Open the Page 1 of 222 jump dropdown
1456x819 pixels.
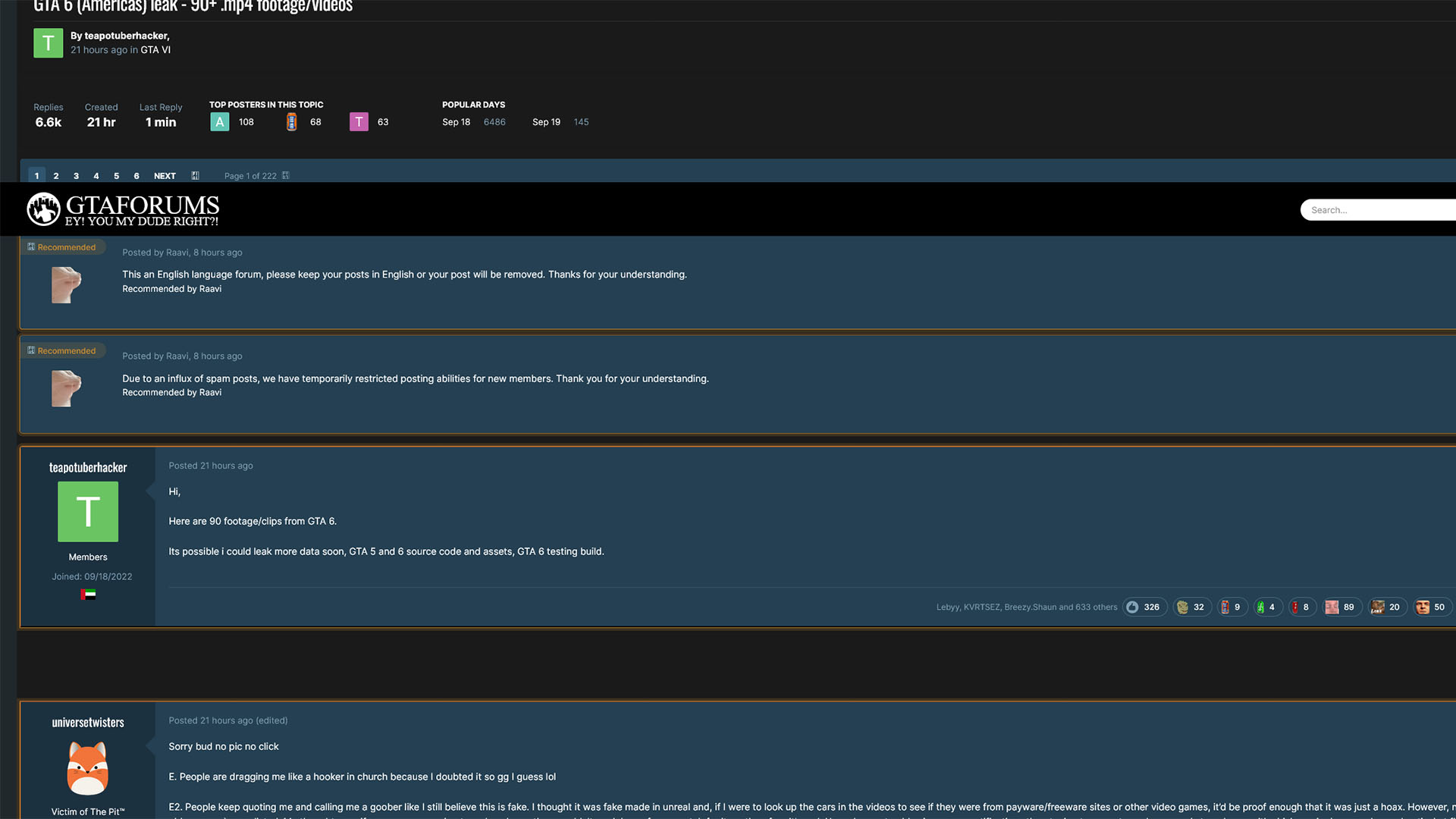pyautogui.click(x=256, y=176)
